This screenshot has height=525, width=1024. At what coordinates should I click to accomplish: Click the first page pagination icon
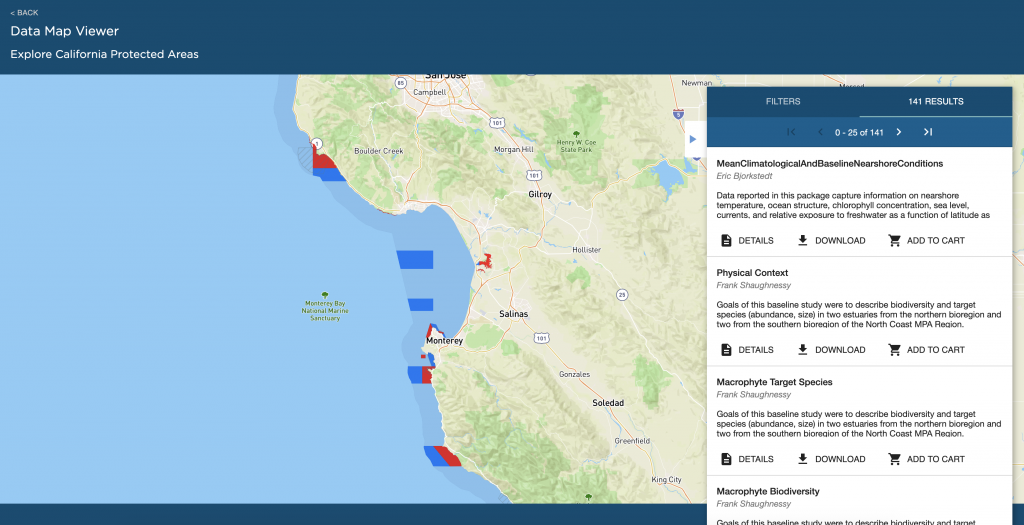791,132
